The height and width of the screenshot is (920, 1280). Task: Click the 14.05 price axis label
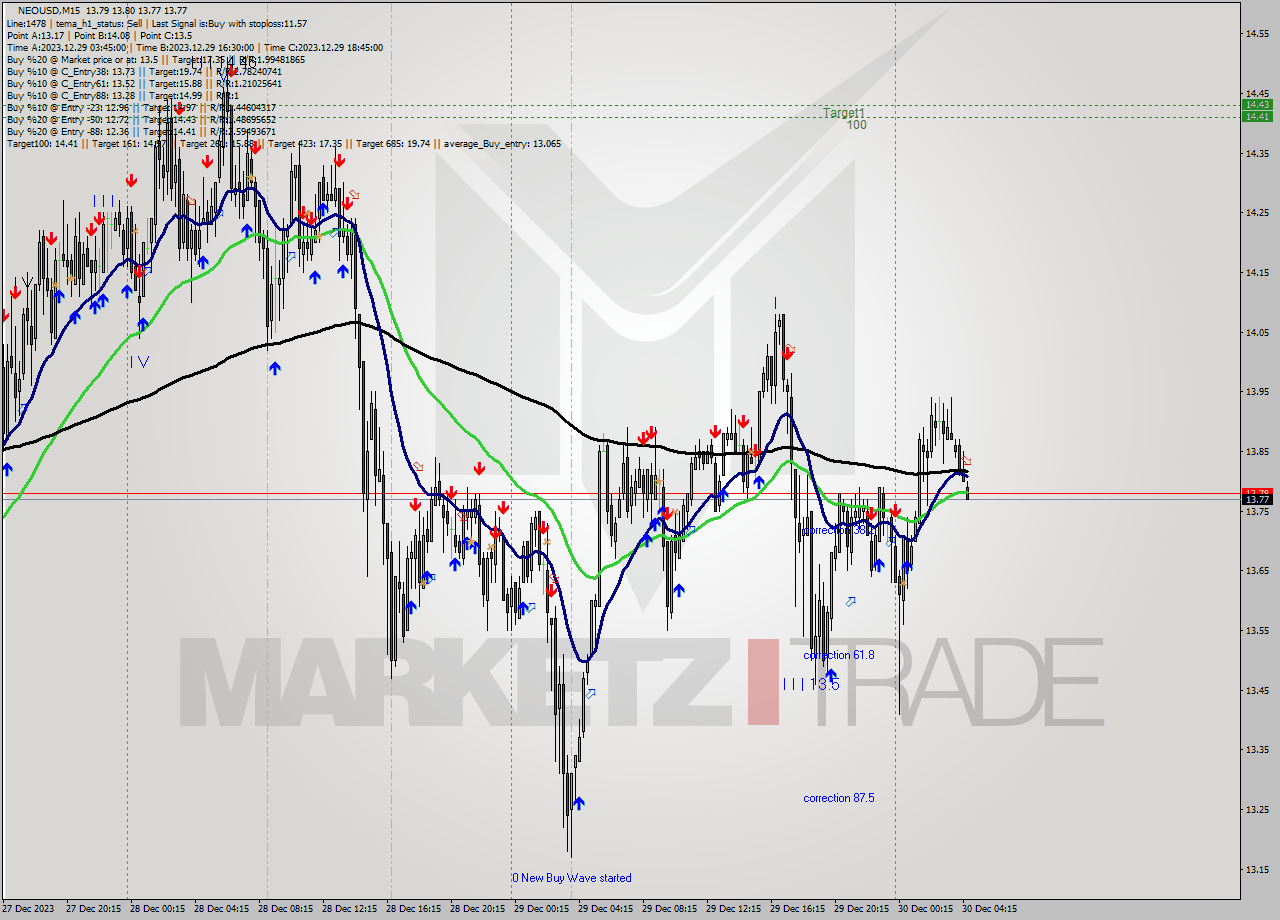coord(1257,332)
